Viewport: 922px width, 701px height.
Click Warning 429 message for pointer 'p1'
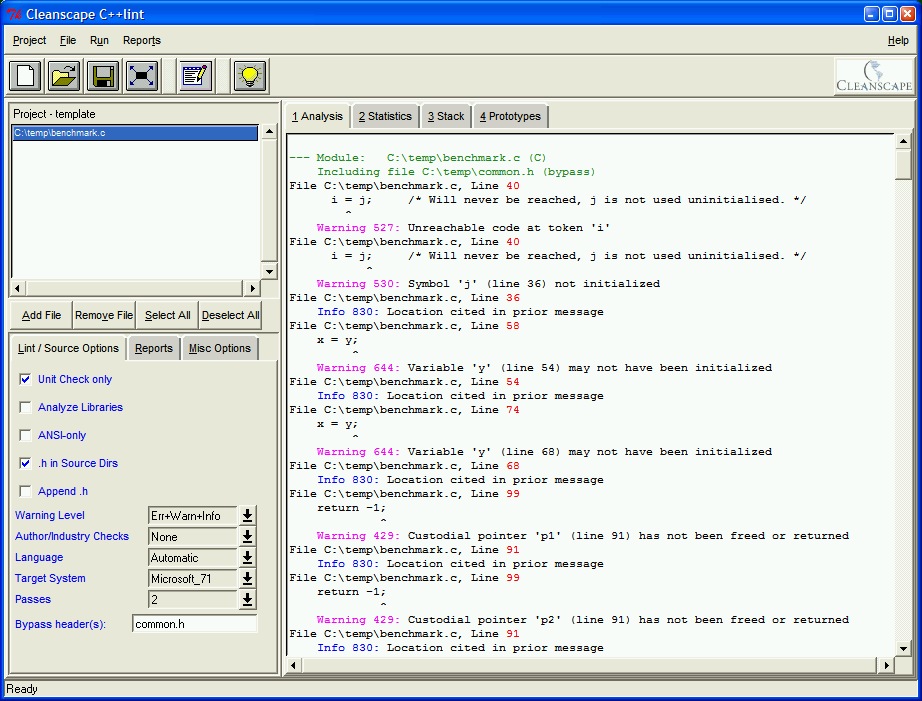tap(583, 536)
